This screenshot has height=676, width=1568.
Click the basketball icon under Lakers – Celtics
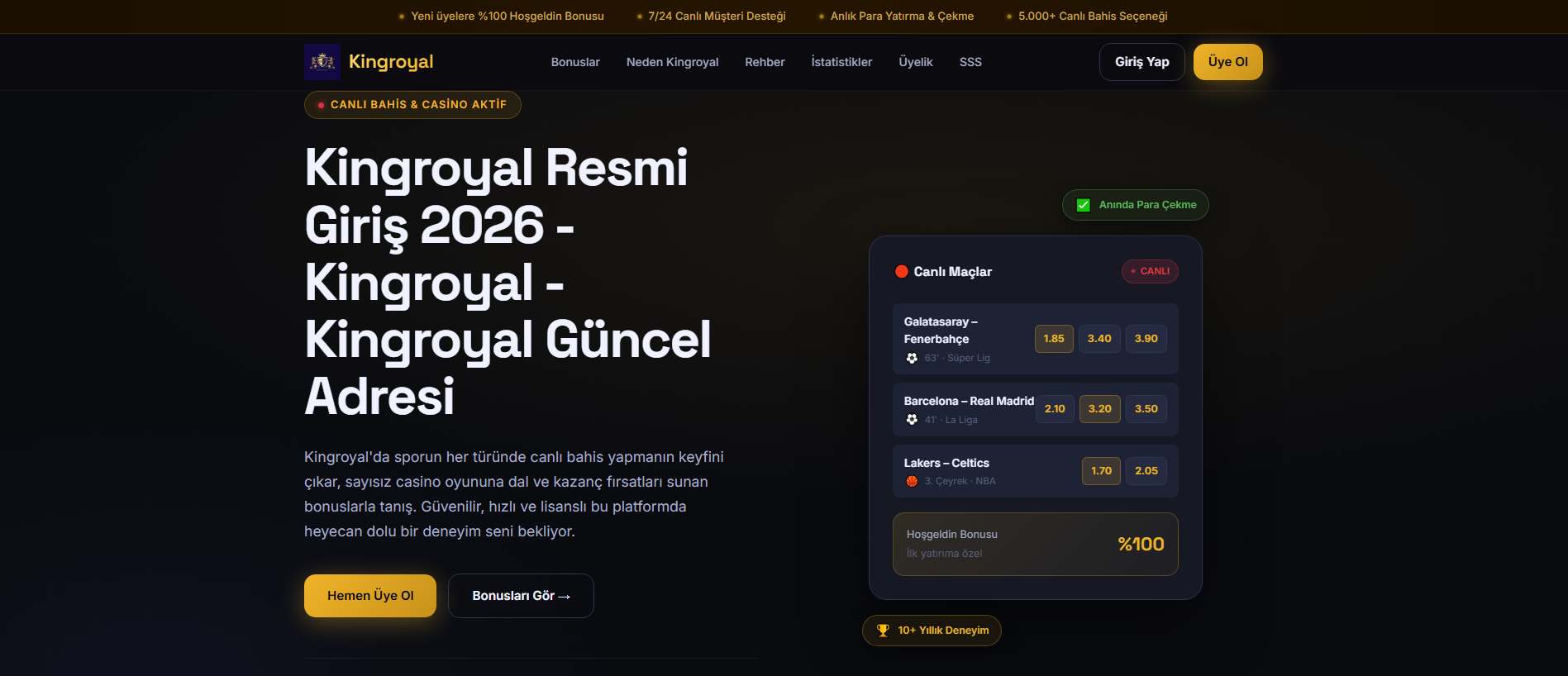pos(912,481)
